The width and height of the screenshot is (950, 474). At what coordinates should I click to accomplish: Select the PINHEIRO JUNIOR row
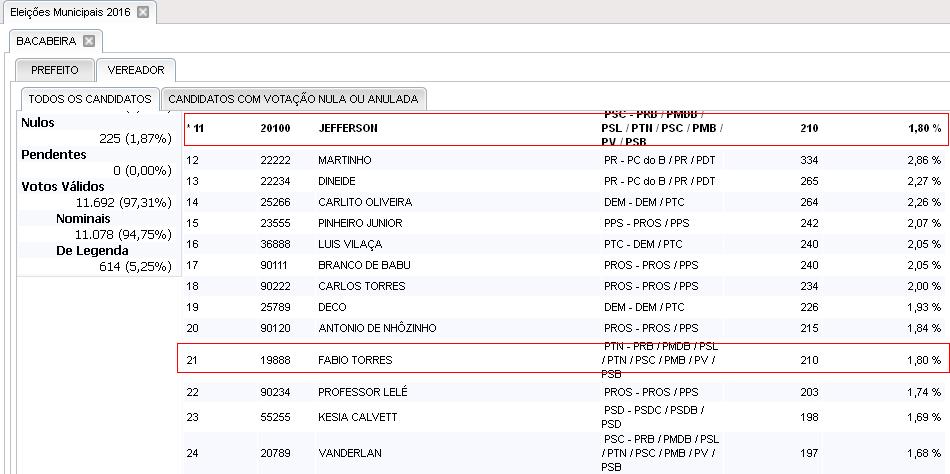(361, 223)
